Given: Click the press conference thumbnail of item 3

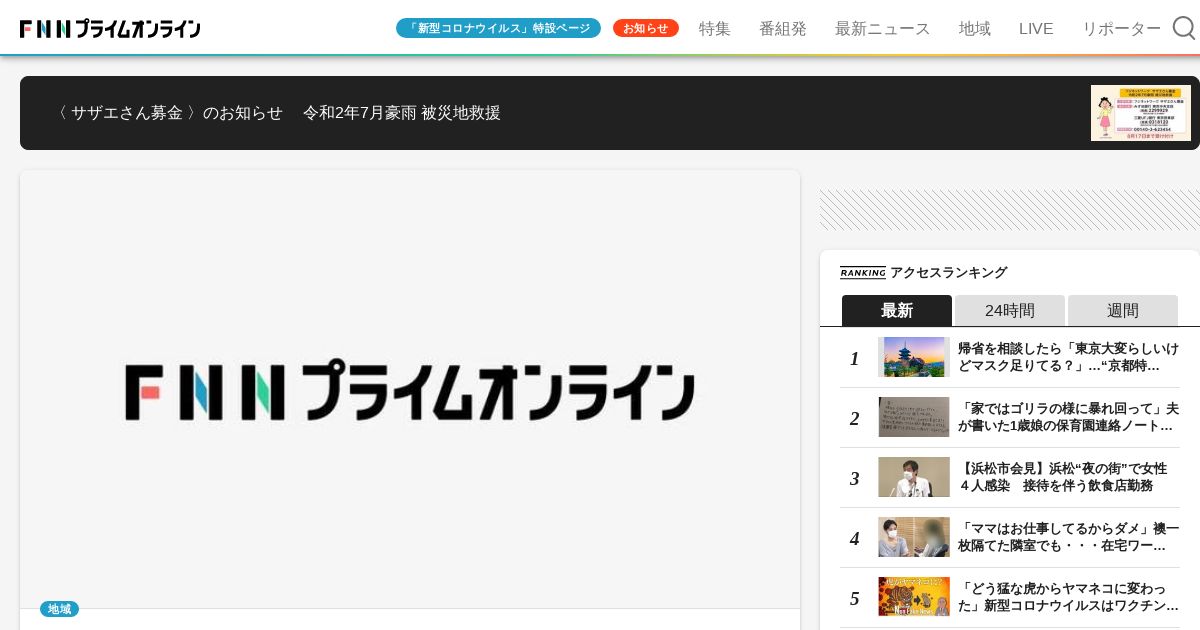Looking at the screenshot, I should point(914,477).
